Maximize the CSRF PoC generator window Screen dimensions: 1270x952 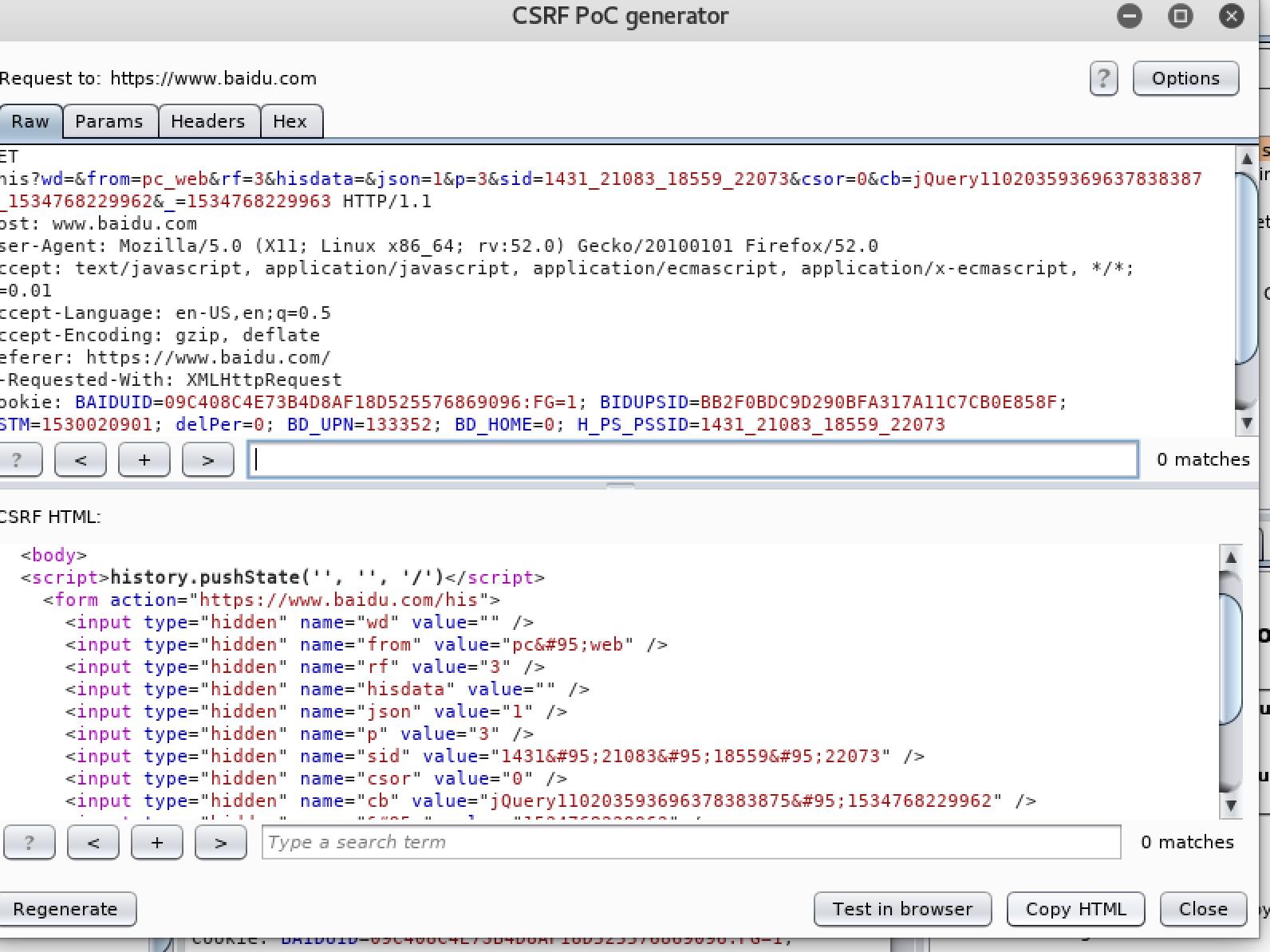click(1181, 16)
